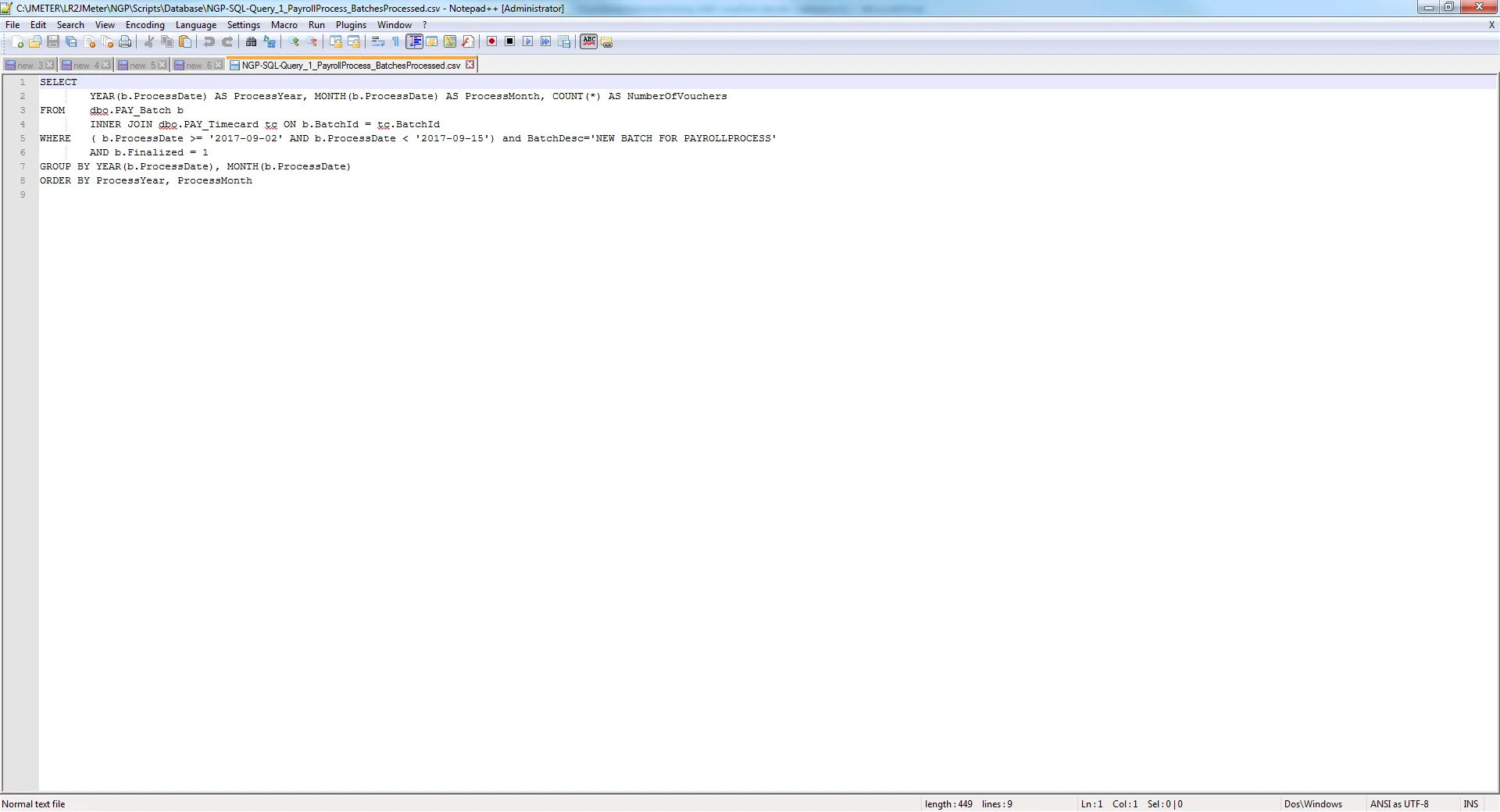This screenshot has width=1500, height=812.
Task: Select the NGP-SQL-Query_1_PayrollProcess_BatchesProcessed.csv tab
Action: coord(351,66)
